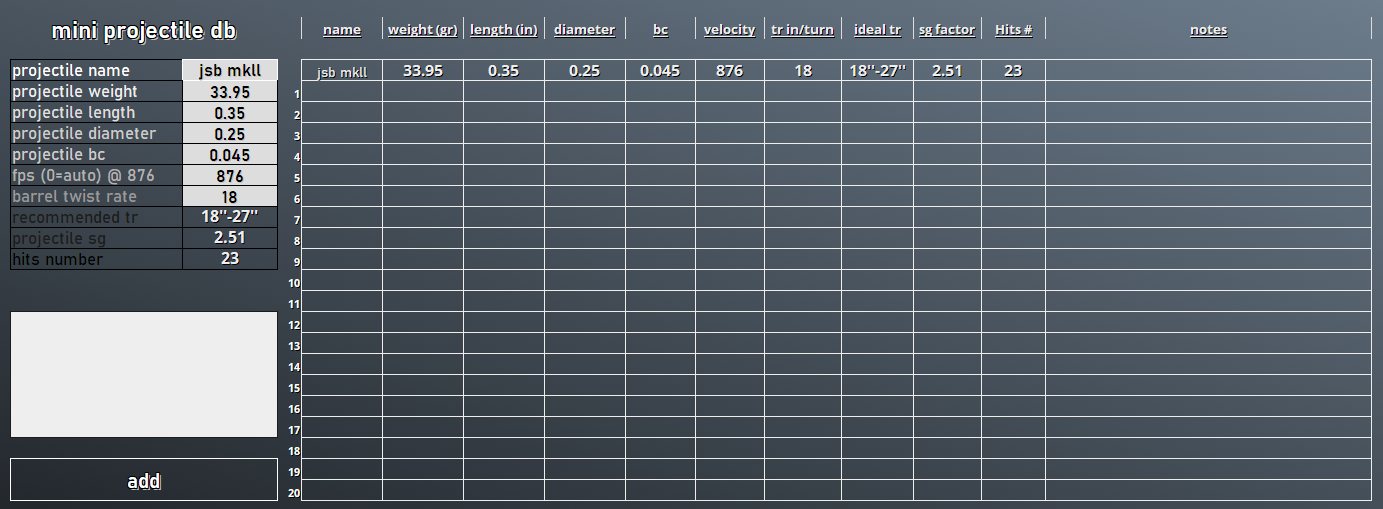The height and width of the screenshot is (509, 1383).
Task: Click the barrel twist rate label
Action: tap(75, 197)
